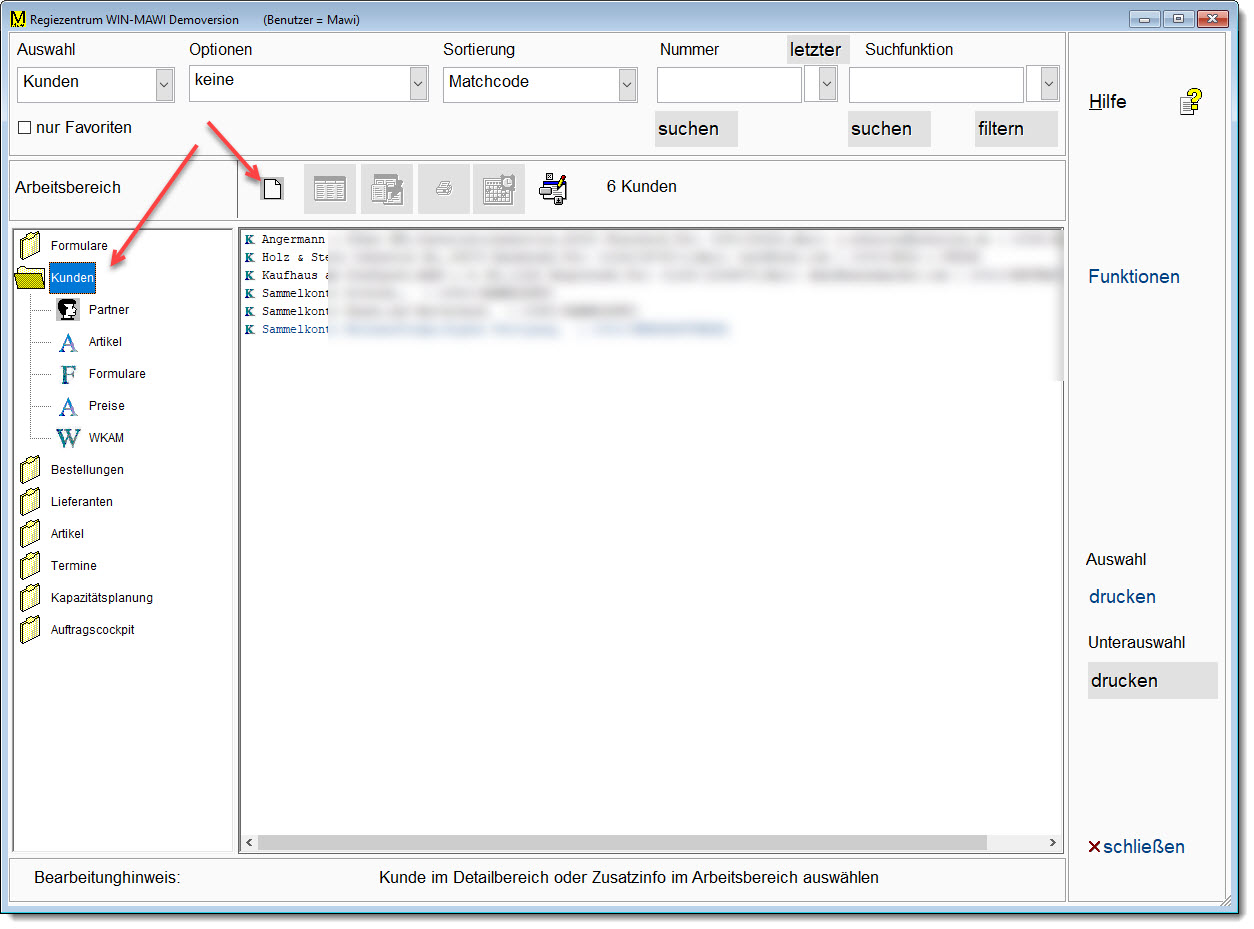Click the Auftragscockpit folder icon

click(x=31, y=630)
